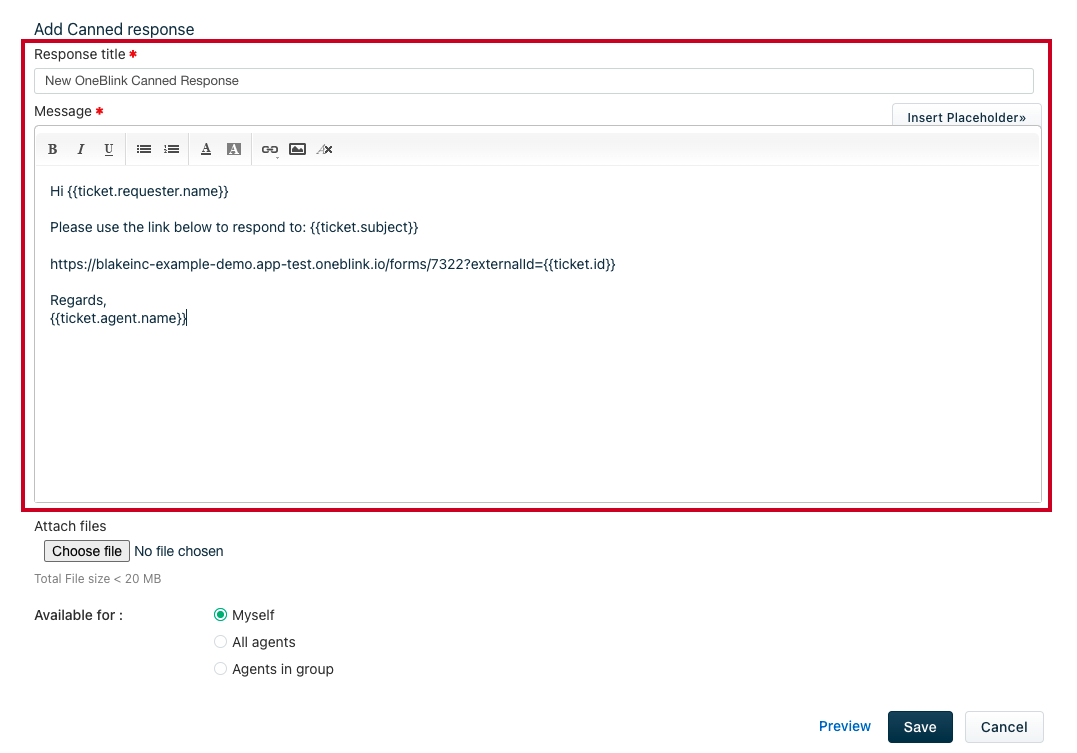Viewport: 1077px width, 753px height.
Task: Toggle underline formatting in message editor
Action: (x=109, y=149)
